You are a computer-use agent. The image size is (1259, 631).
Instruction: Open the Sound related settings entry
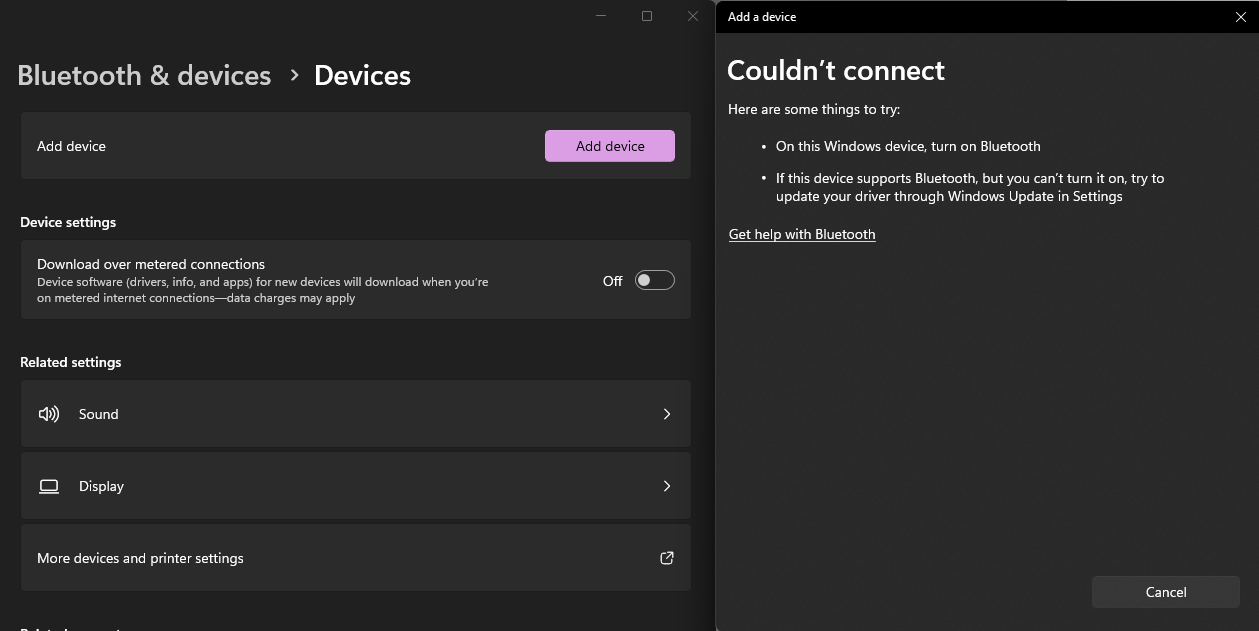355,414
